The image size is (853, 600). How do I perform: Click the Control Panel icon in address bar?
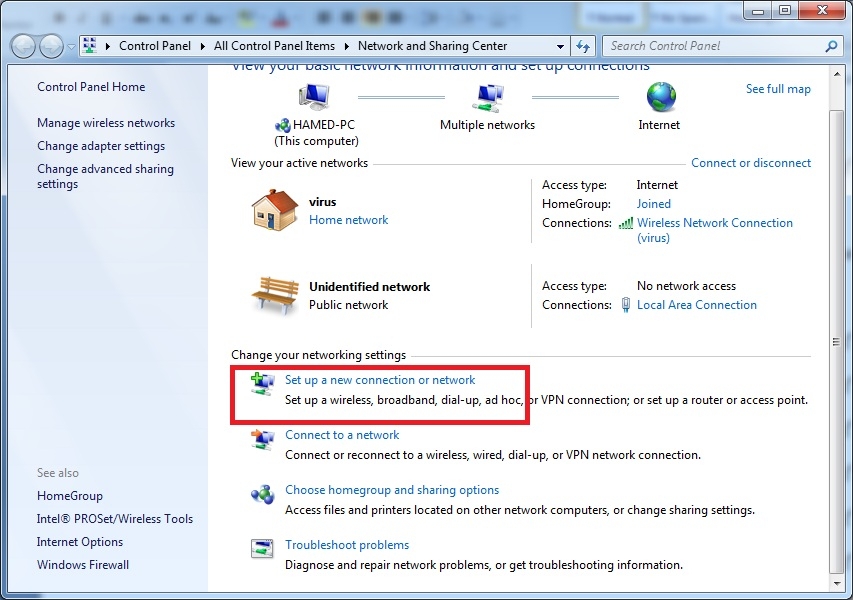click(90, 46)
